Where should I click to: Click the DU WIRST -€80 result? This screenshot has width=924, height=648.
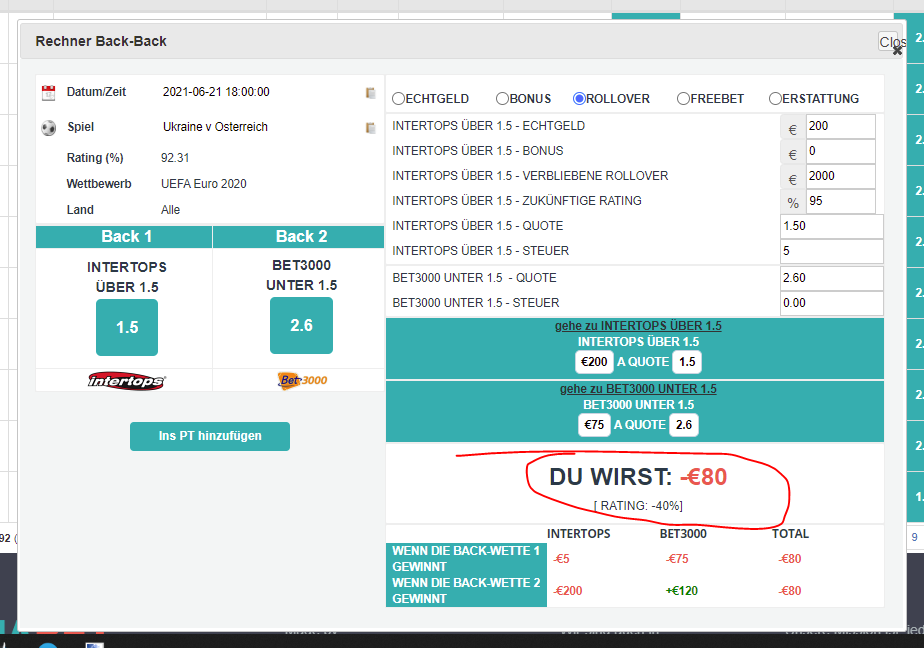pyautogui.click(x=638, y=477)
